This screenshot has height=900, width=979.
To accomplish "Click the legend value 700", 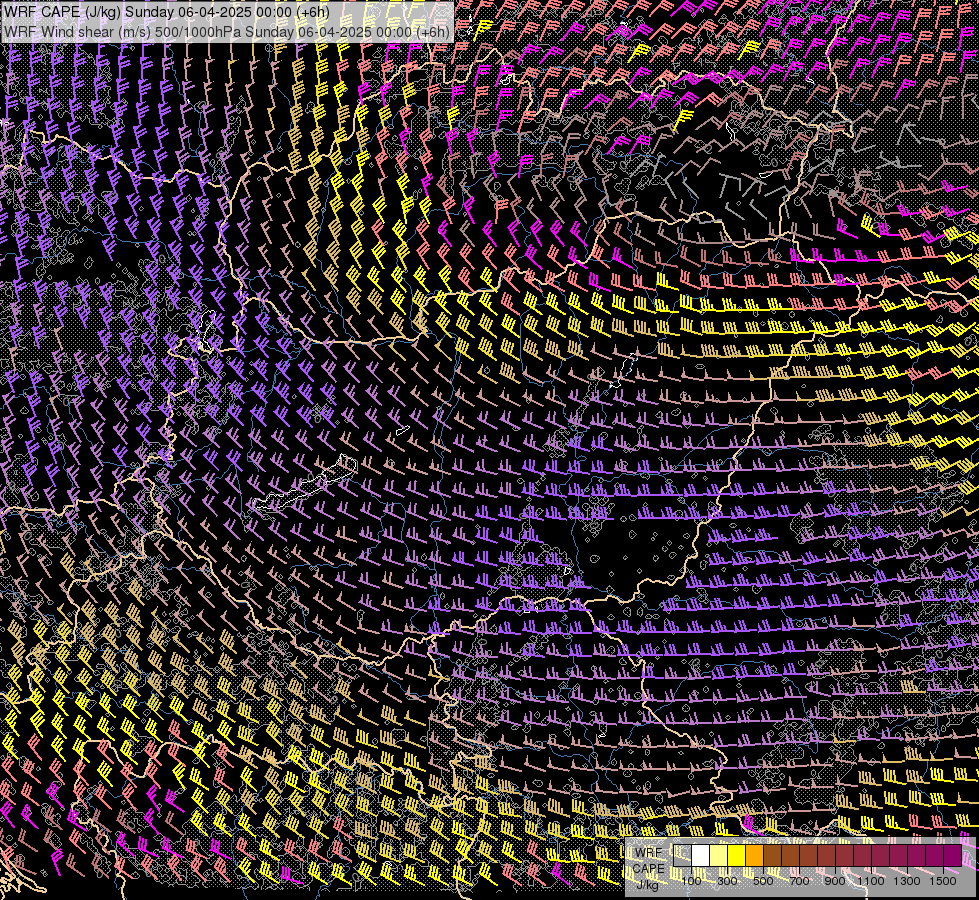I will tap(799, 881).
